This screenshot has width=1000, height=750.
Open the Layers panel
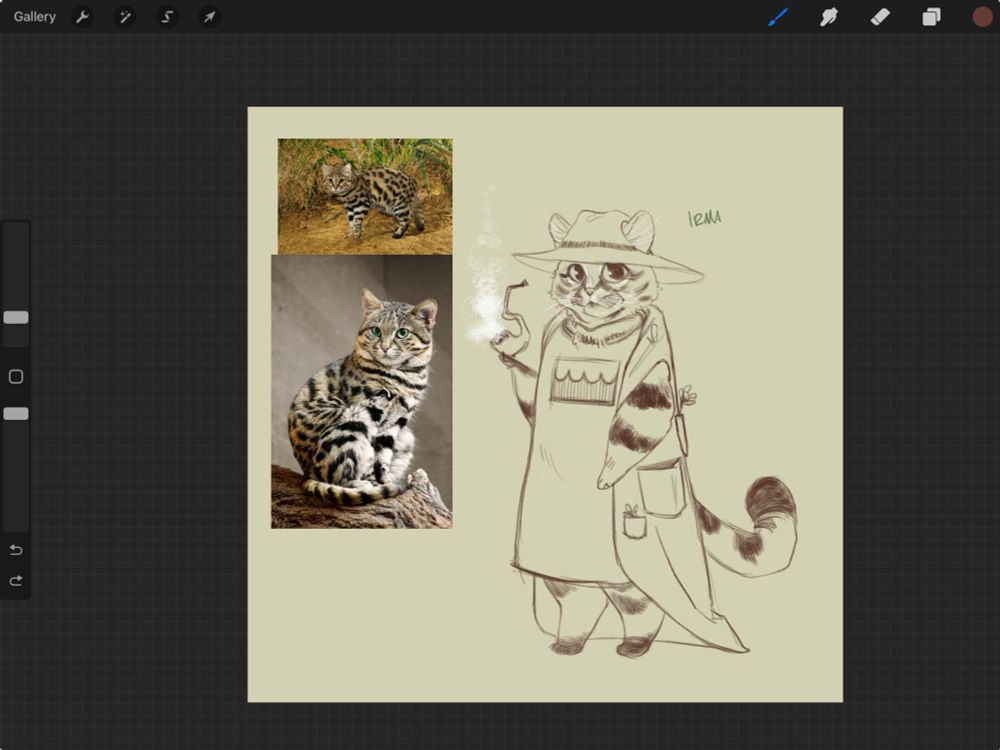[x=931, y=17]
